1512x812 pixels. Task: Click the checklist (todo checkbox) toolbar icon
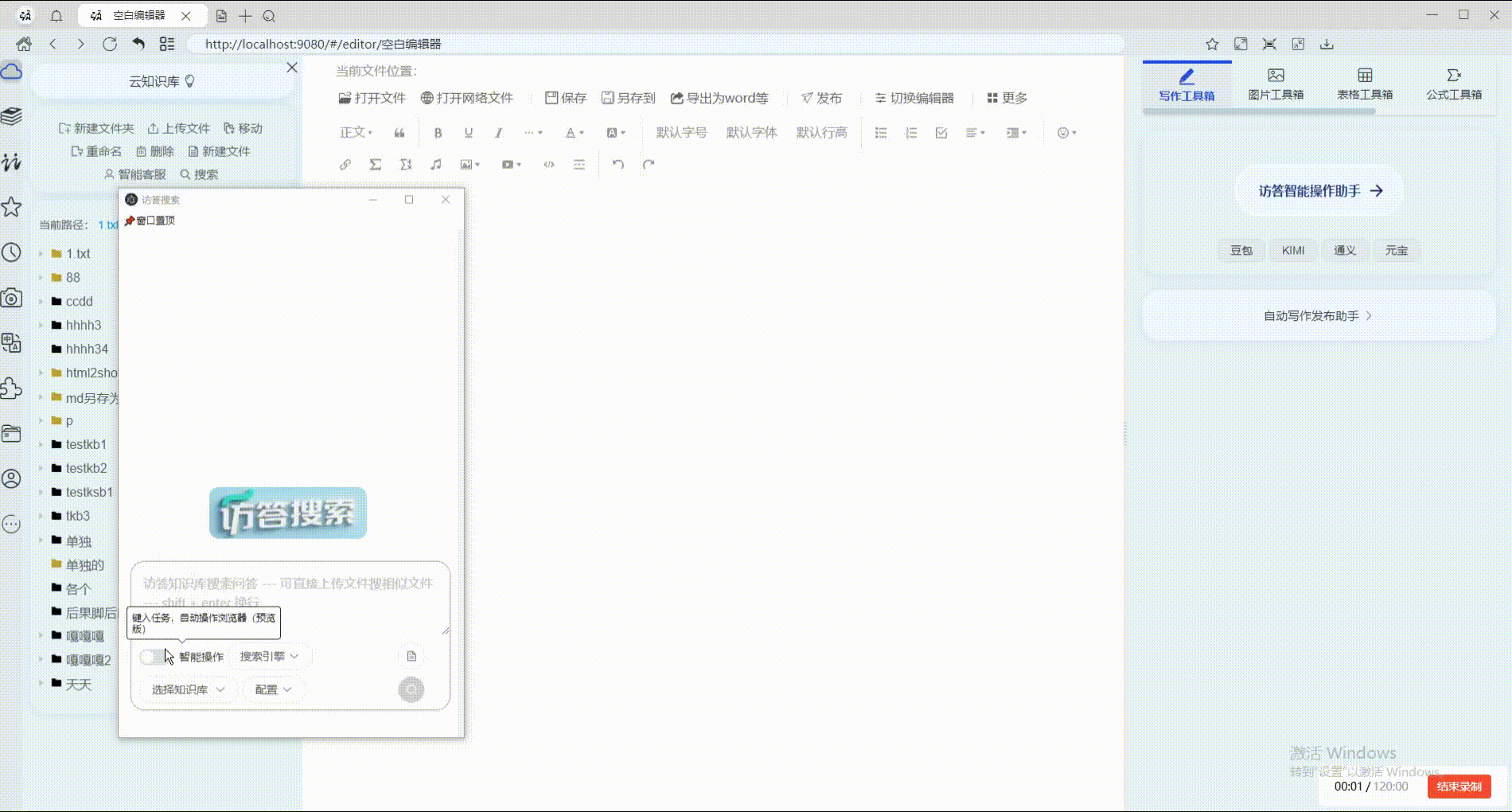pos(941,133)
